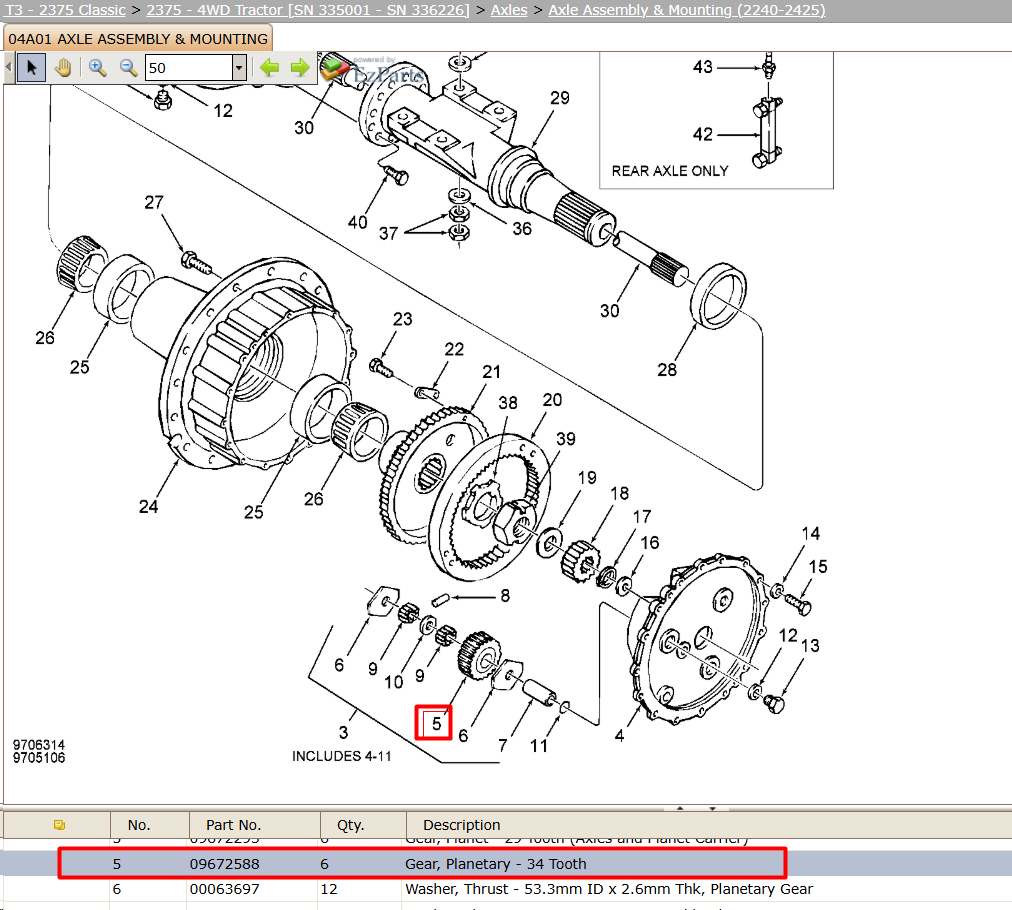Click callout number 8 pin

pyautogui.click(x=505, y=596)
